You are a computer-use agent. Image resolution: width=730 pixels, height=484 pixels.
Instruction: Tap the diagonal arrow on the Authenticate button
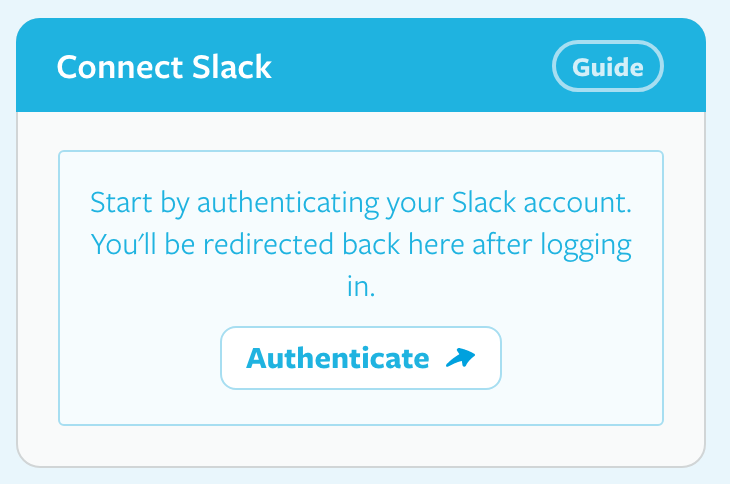(x=460, y=358)
